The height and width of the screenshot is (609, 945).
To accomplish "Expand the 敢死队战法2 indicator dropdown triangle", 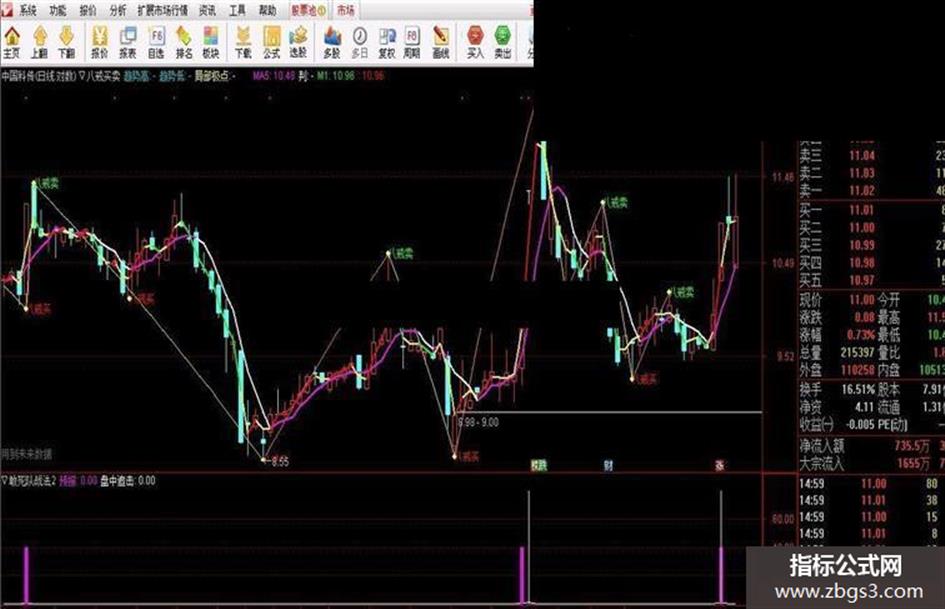I will [x=5, y=481].
